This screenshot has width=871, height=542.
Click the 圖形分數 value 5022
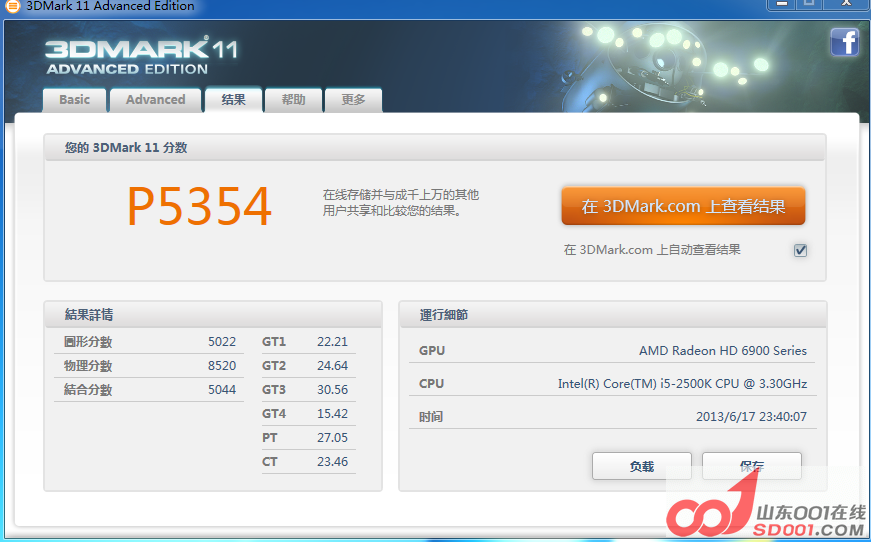pos(222,342)
